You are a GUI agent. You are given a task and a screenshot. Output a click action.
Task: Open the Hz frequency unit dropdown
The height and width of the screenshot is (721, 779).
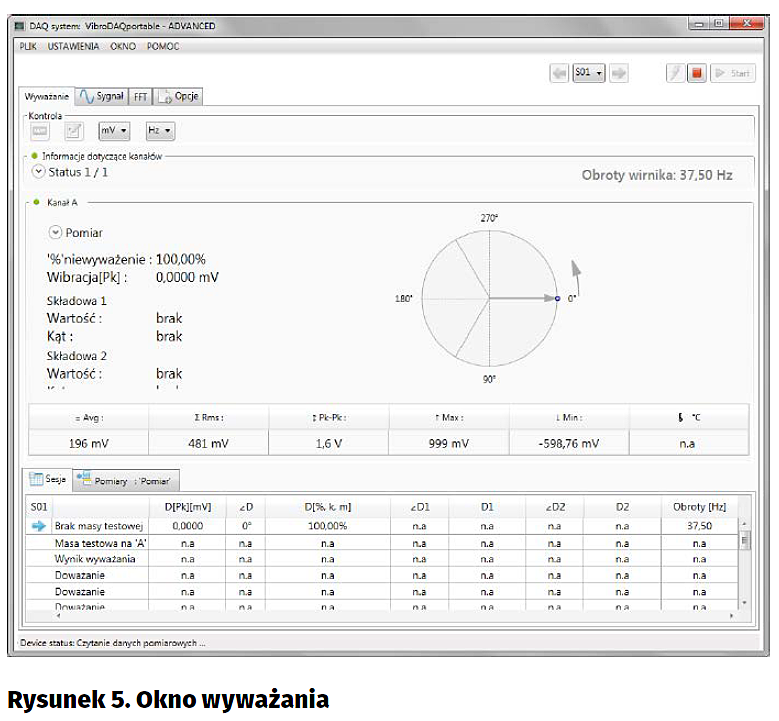(160, 130)
